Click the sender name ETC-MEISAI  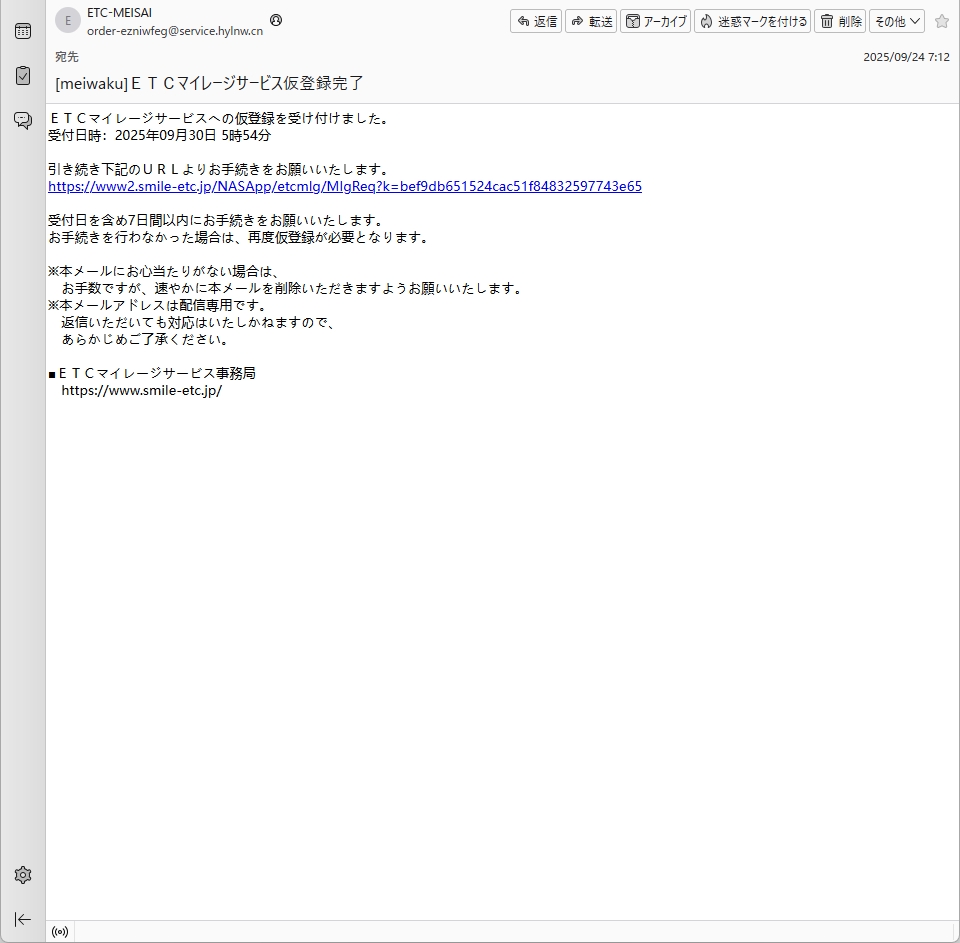pos(120,13)
